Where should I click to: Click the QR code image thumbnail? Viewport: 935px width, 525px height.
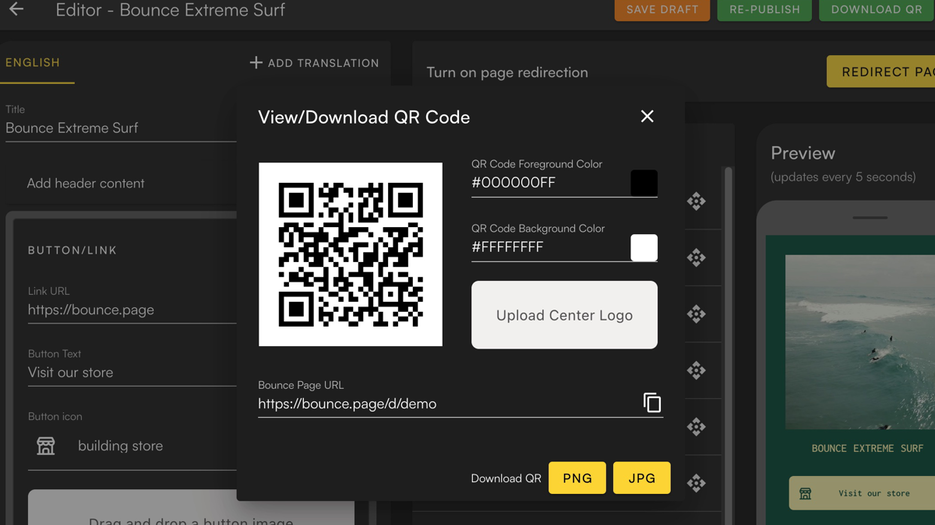pos(351,254)
